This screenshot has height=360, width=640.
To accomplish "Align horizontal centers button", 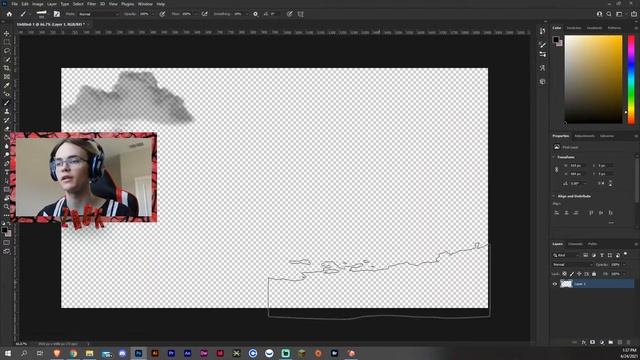I will pos(566,213).
